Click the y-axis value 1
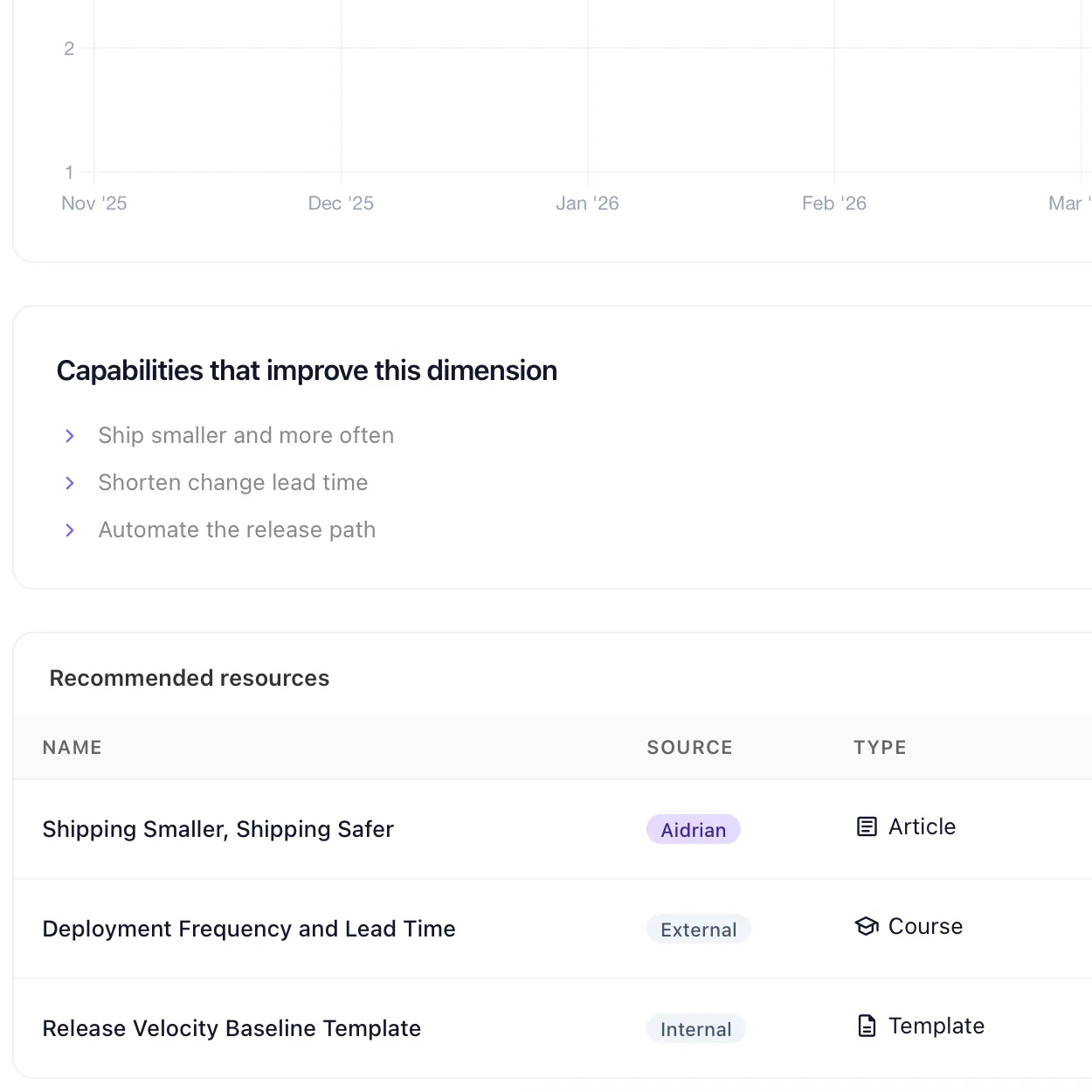Screen dimensions: 1092x1092 (x=69, y=173)
